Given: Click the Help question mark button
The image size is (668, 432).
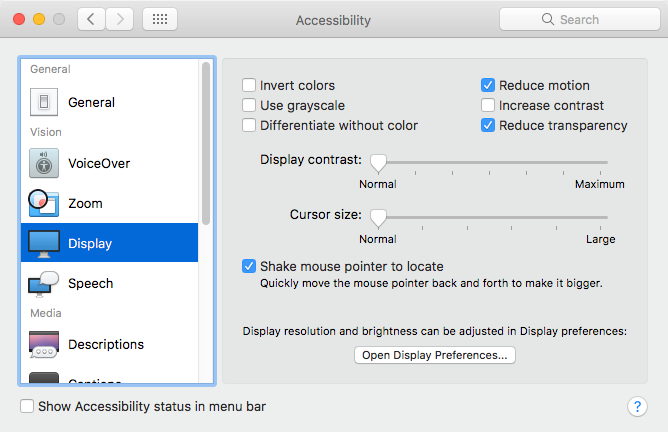Looking at the screenshot, I should pos(637,406).
